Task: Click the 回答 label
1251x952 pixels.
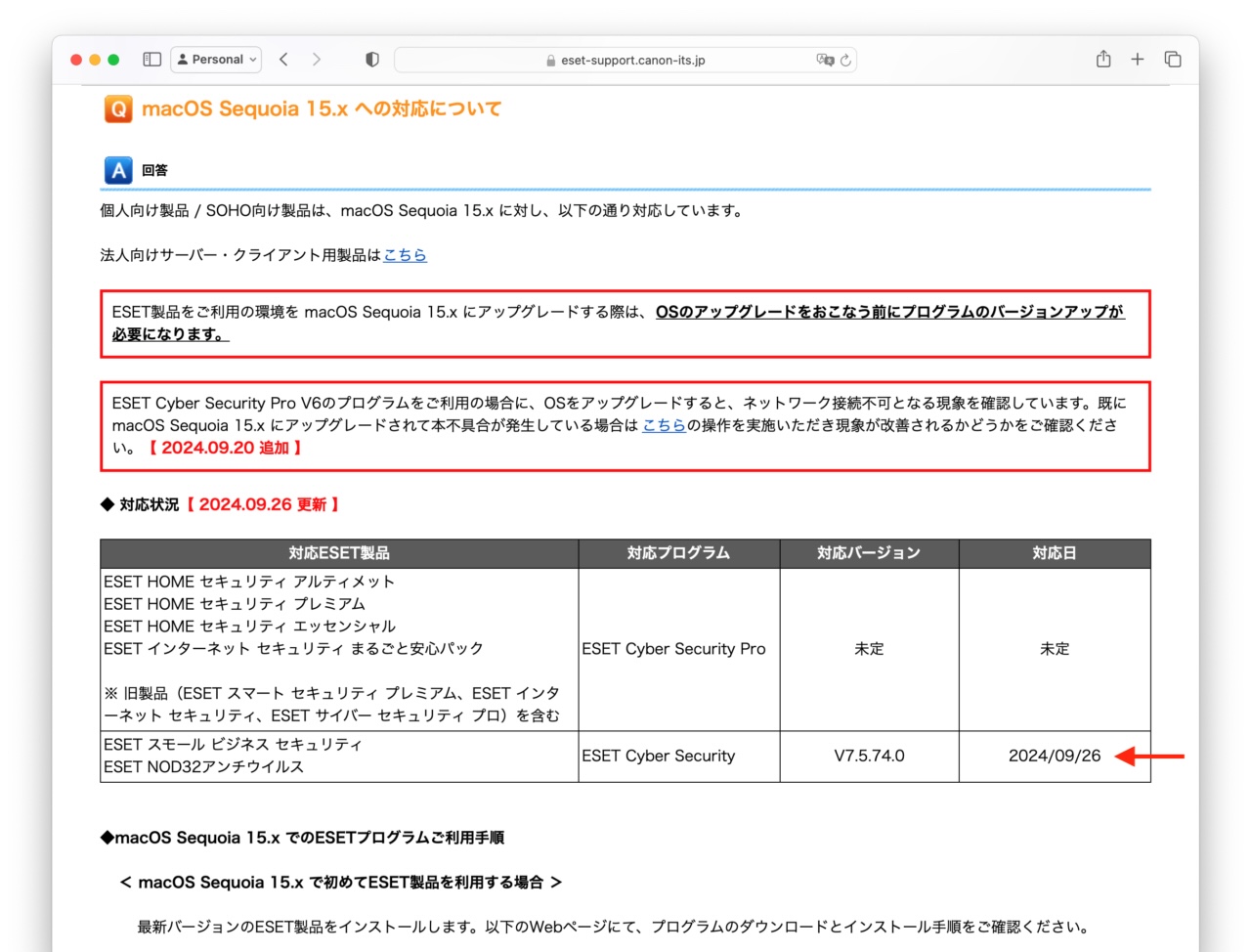Action: [x=154, y=170]
